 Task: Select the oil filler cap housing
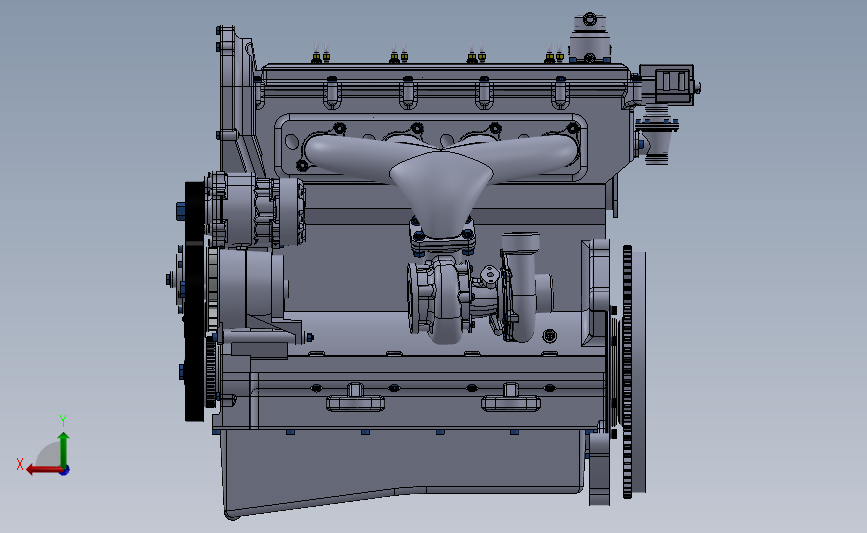[x=590, y=38]
